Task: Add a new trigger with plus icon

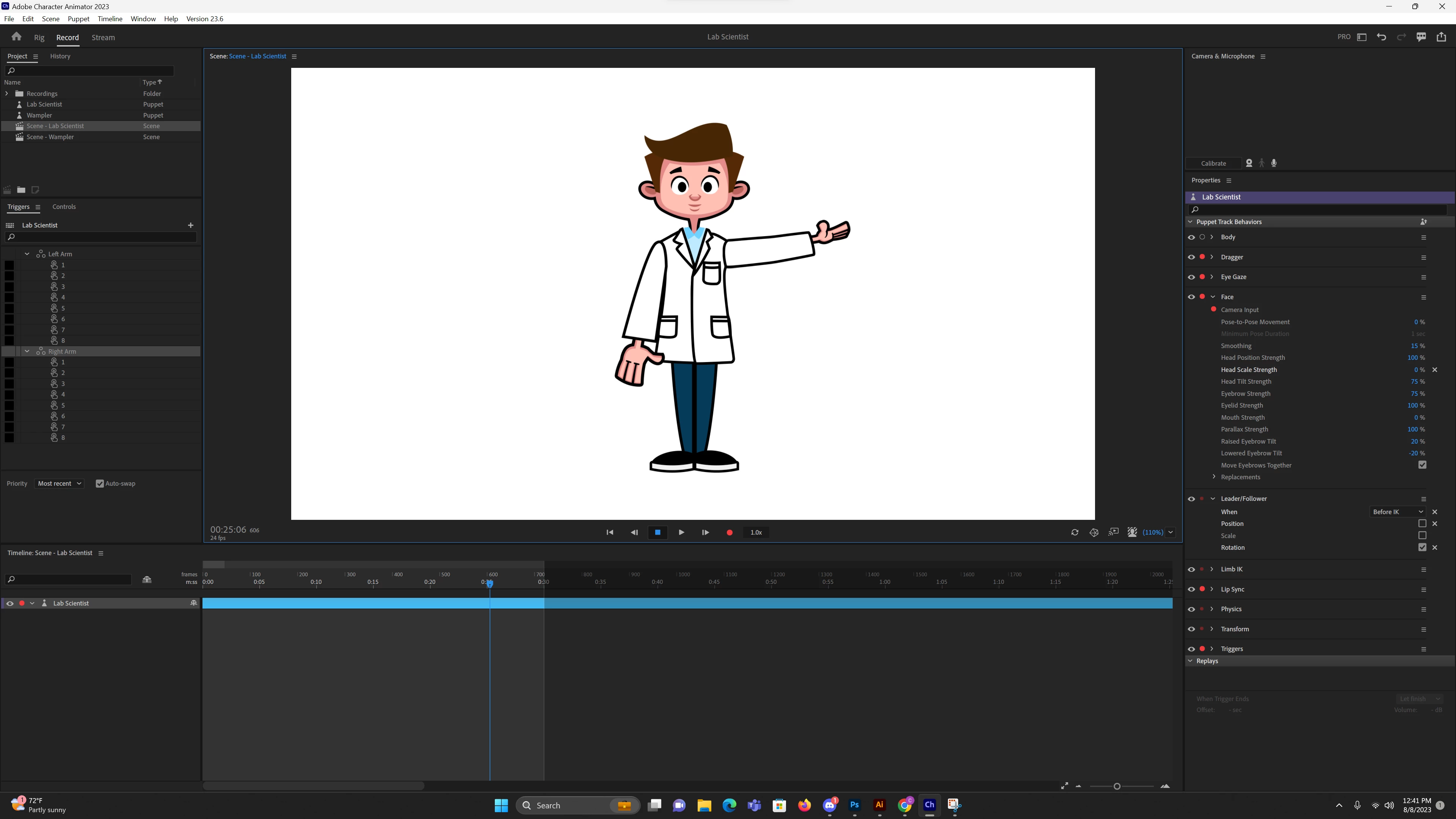Action: pos(190,225)
